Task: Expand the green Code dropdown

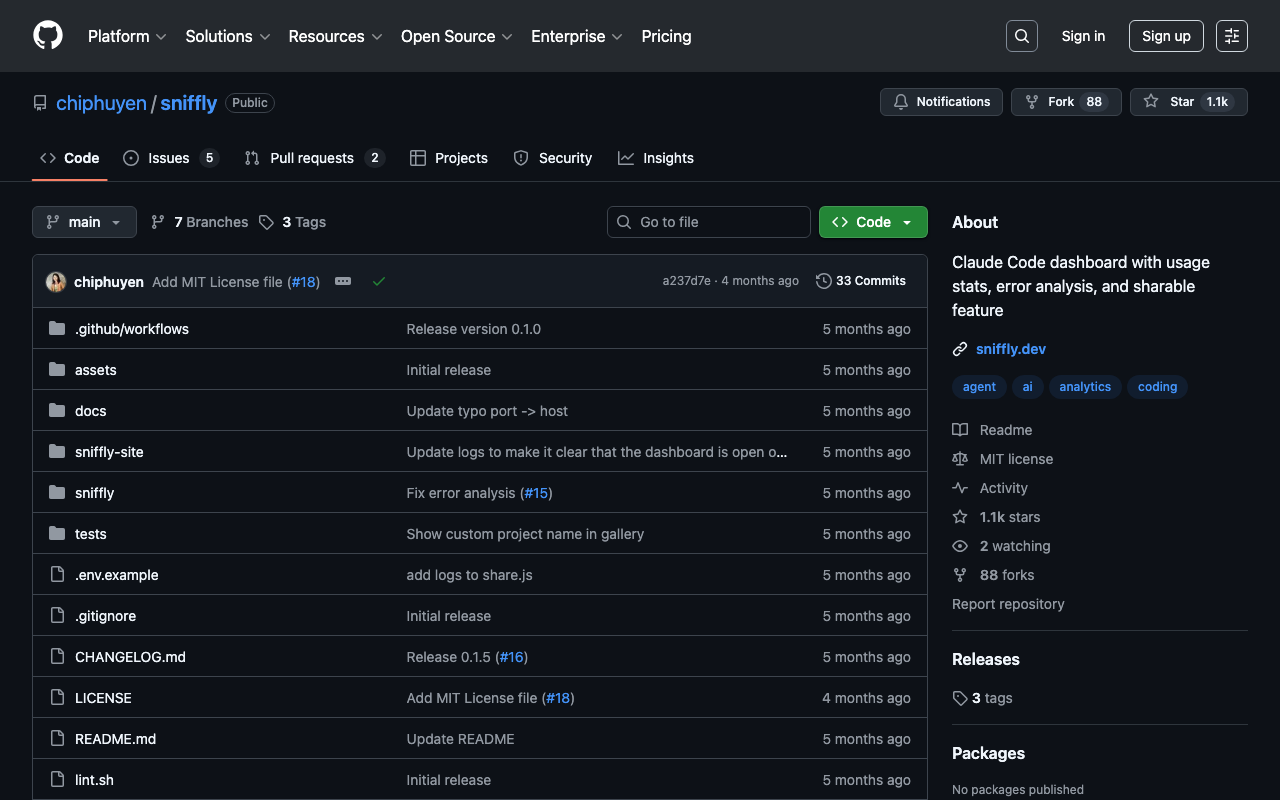Action: 873,222
